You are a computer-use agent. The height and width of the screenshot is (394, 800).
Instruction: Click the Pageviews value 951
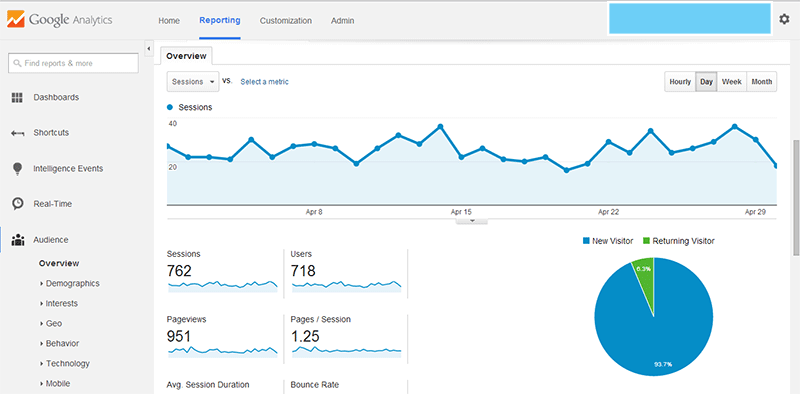(179, 336)
